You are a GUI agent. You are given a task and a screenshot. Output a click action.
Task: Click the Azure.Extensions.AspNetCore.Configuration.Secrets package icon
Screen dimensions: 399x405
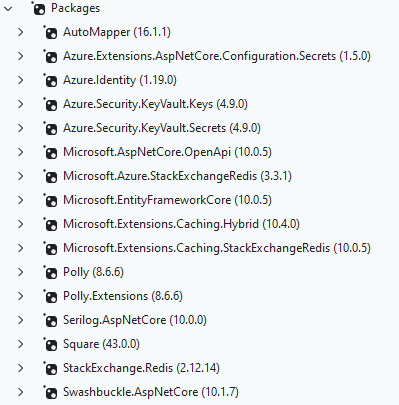click(x=50, y=56)
